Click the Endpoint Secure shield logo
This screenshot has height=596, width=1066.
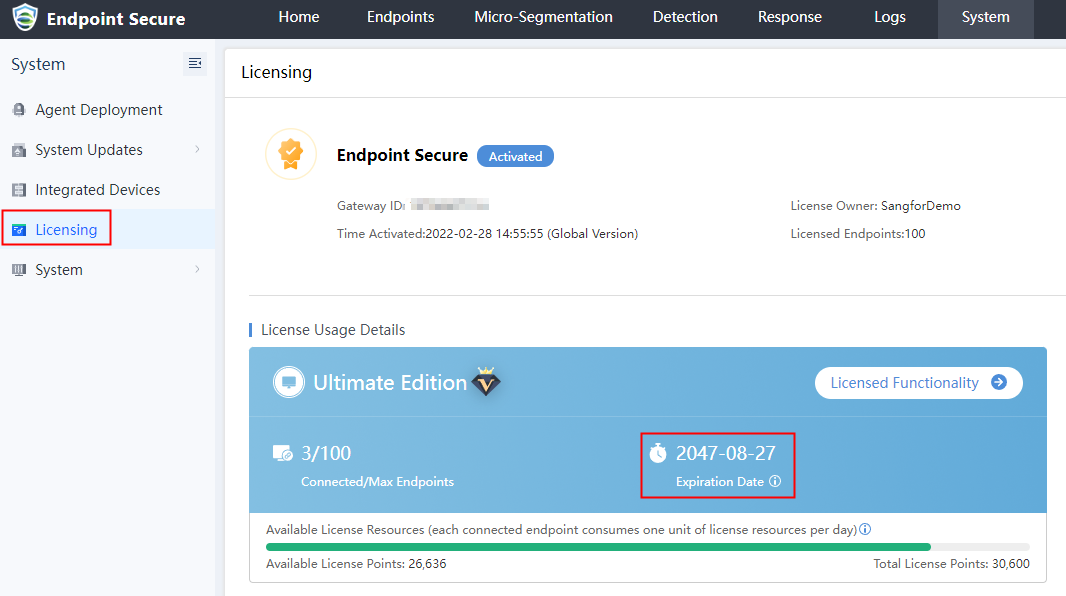point(24,18)
